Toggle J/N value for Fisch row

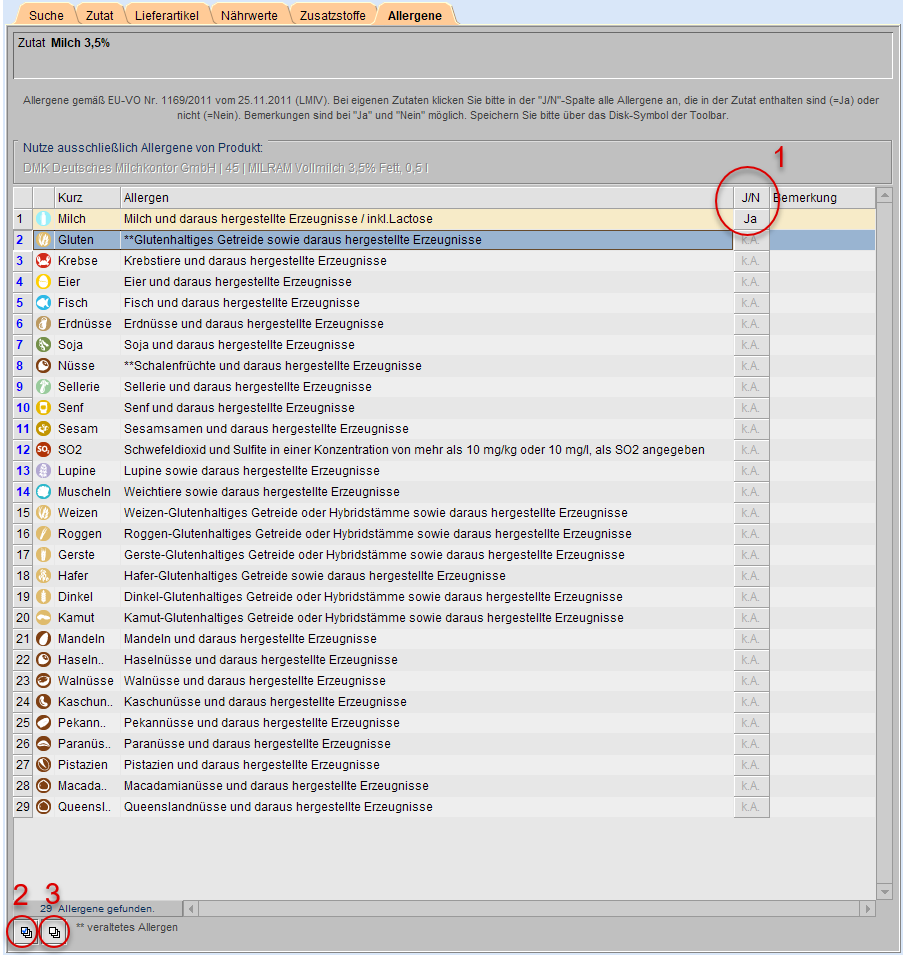pos(751,303)
